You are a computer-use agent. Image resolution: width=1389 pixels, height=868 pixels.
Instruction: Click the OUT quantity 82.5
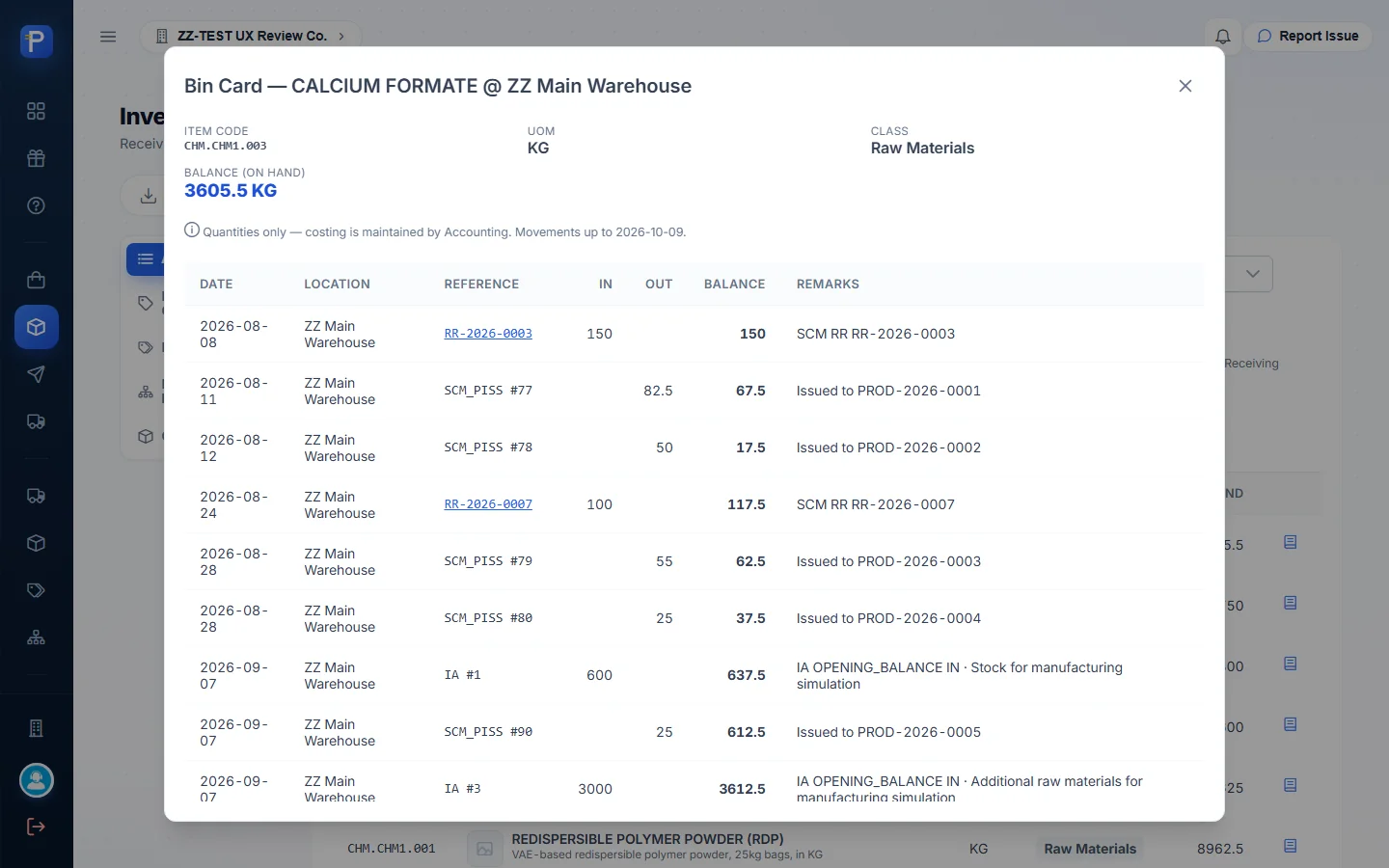pyautogui.click(x=658, y=391)
